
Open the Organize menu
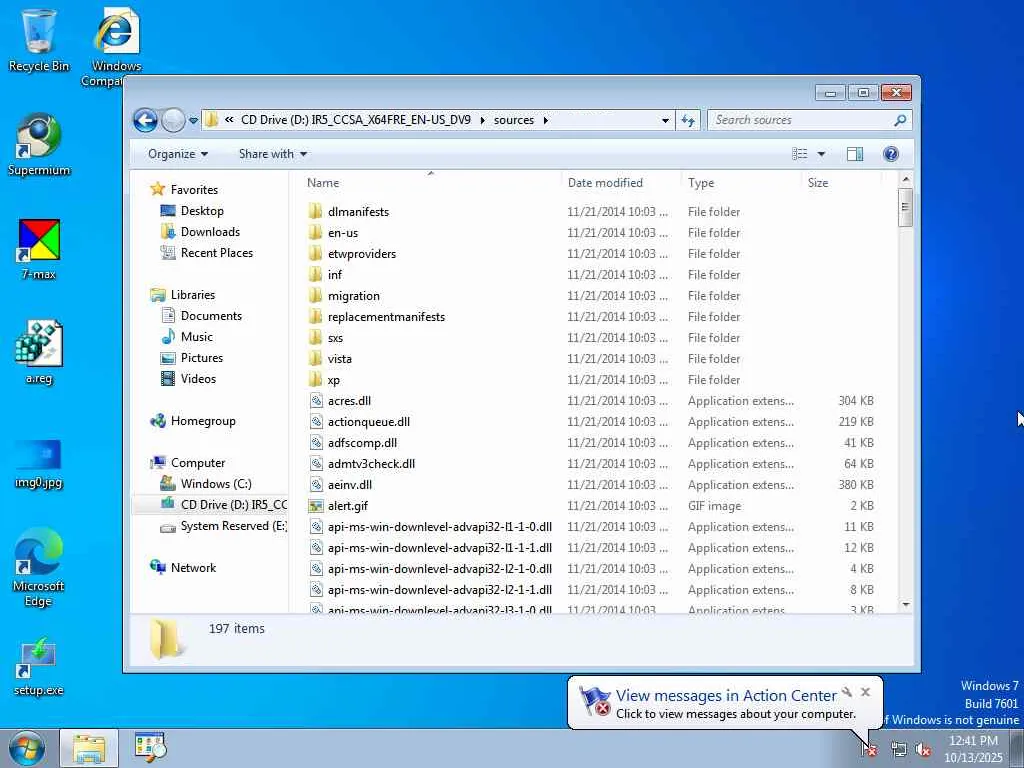tap(178, 154)
